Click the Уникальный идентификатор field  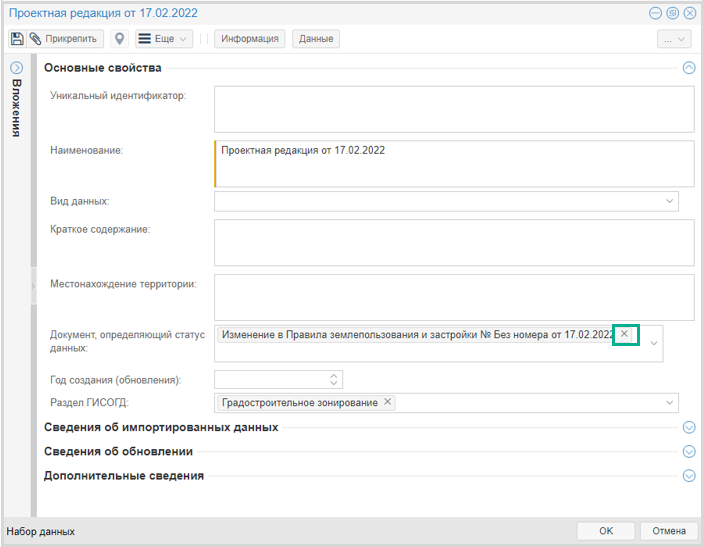point(454,109)
